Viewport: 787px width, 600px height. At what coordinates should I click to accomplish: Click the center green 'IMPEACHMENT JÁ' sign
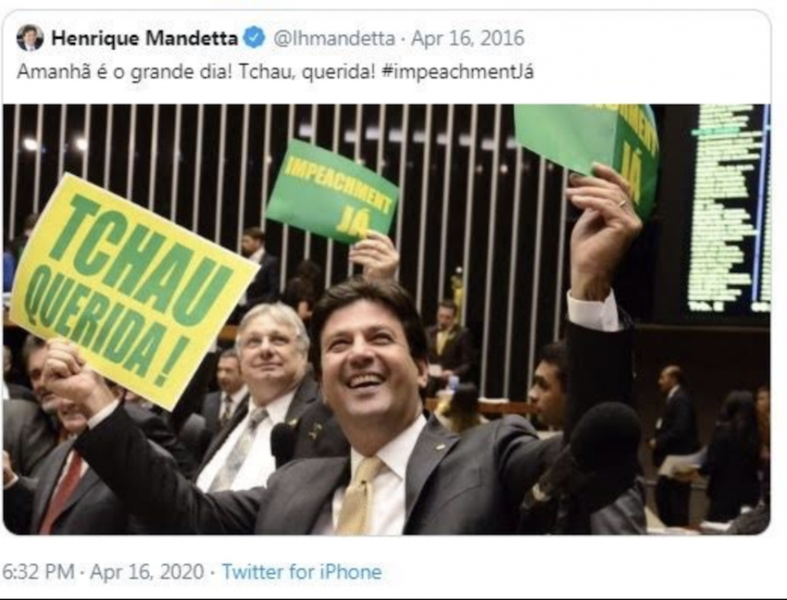[x=333, y=191]
